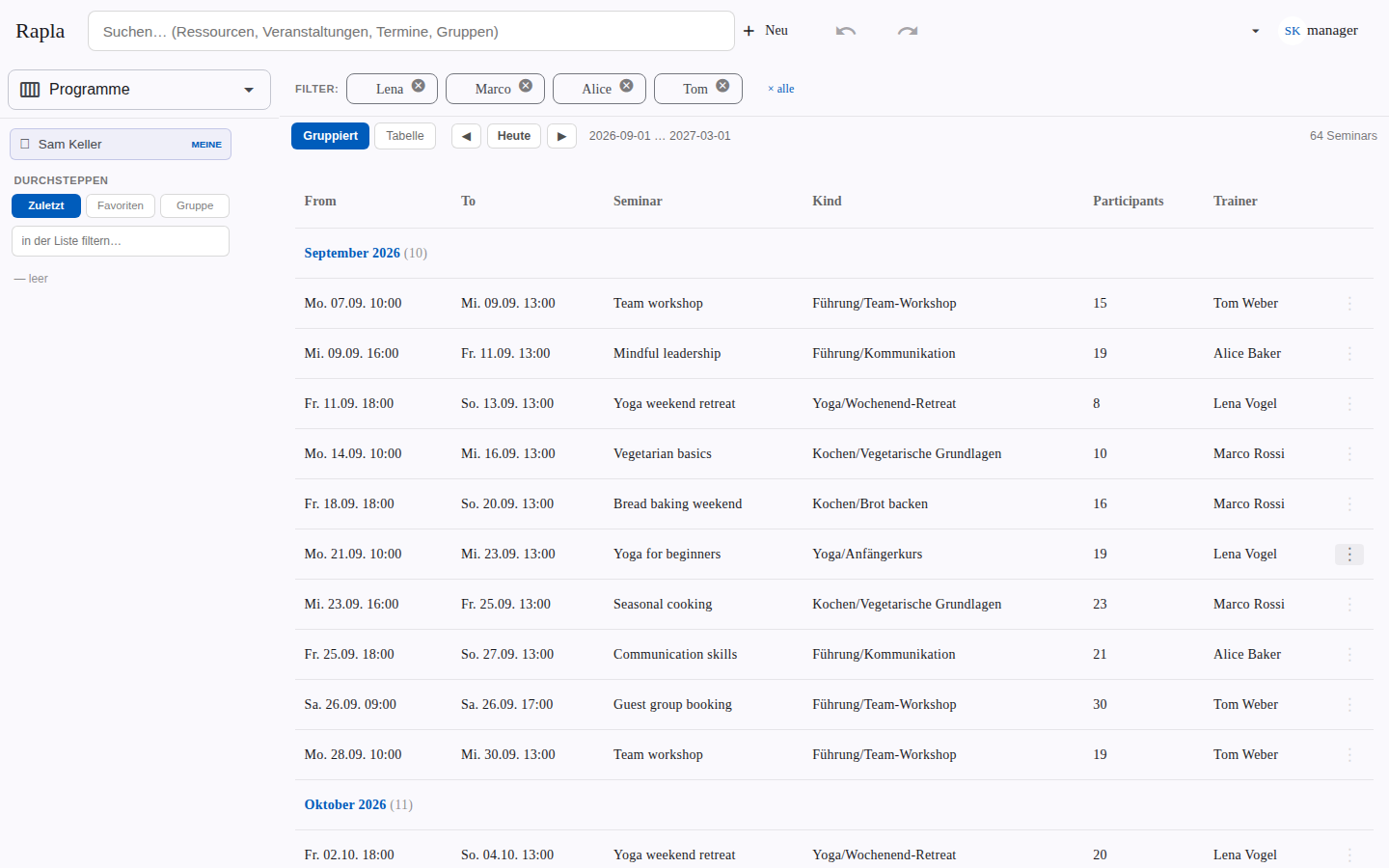Viewport: 1389px width, 868px height.
Task: Open row menu for Yoga for beginners
Action: point(1349,554)
